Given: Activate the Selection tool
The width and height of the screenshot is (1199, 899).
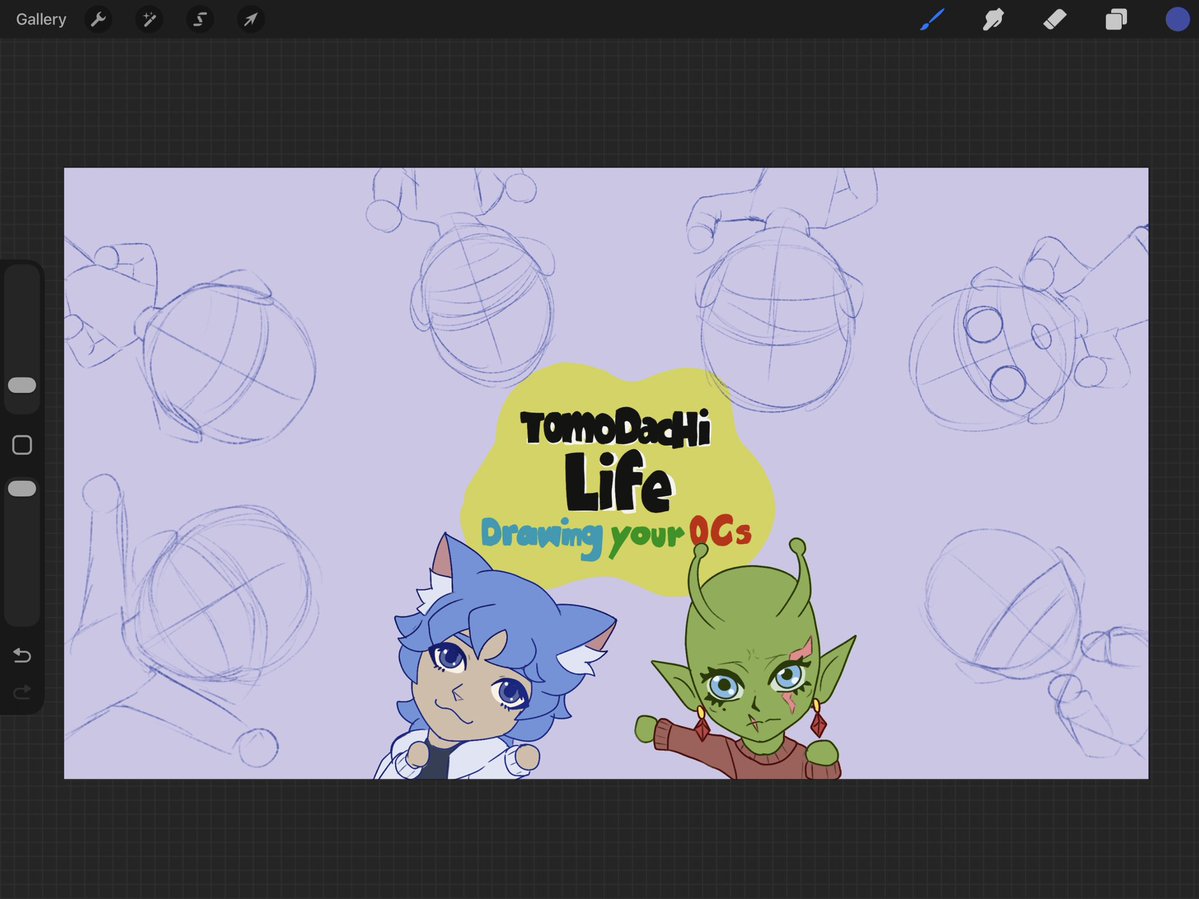Looking at the screenshot, I should pos(200,19).
